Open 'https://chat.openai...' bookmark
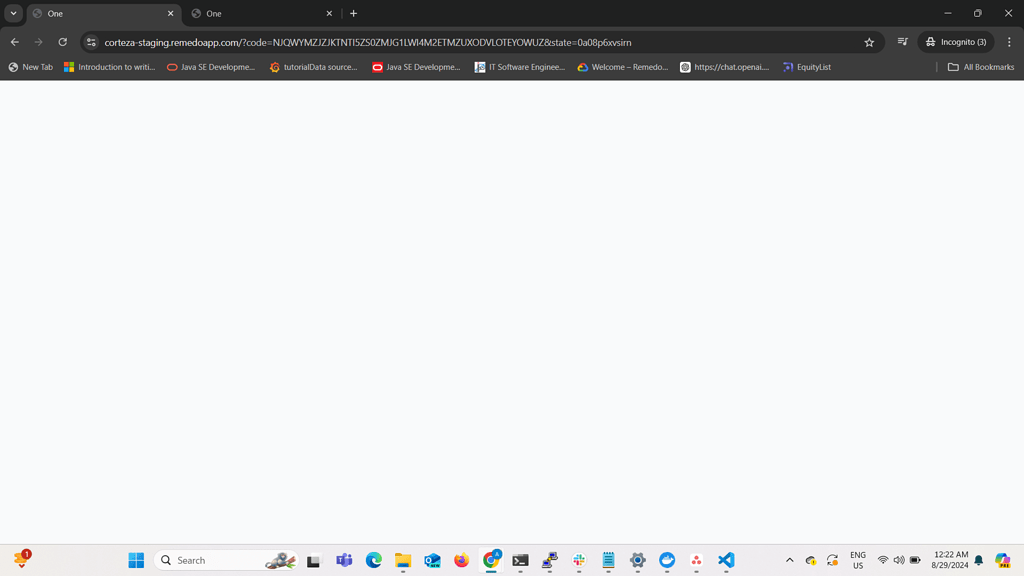1024x576 pixels. click(x=724, y=67)
